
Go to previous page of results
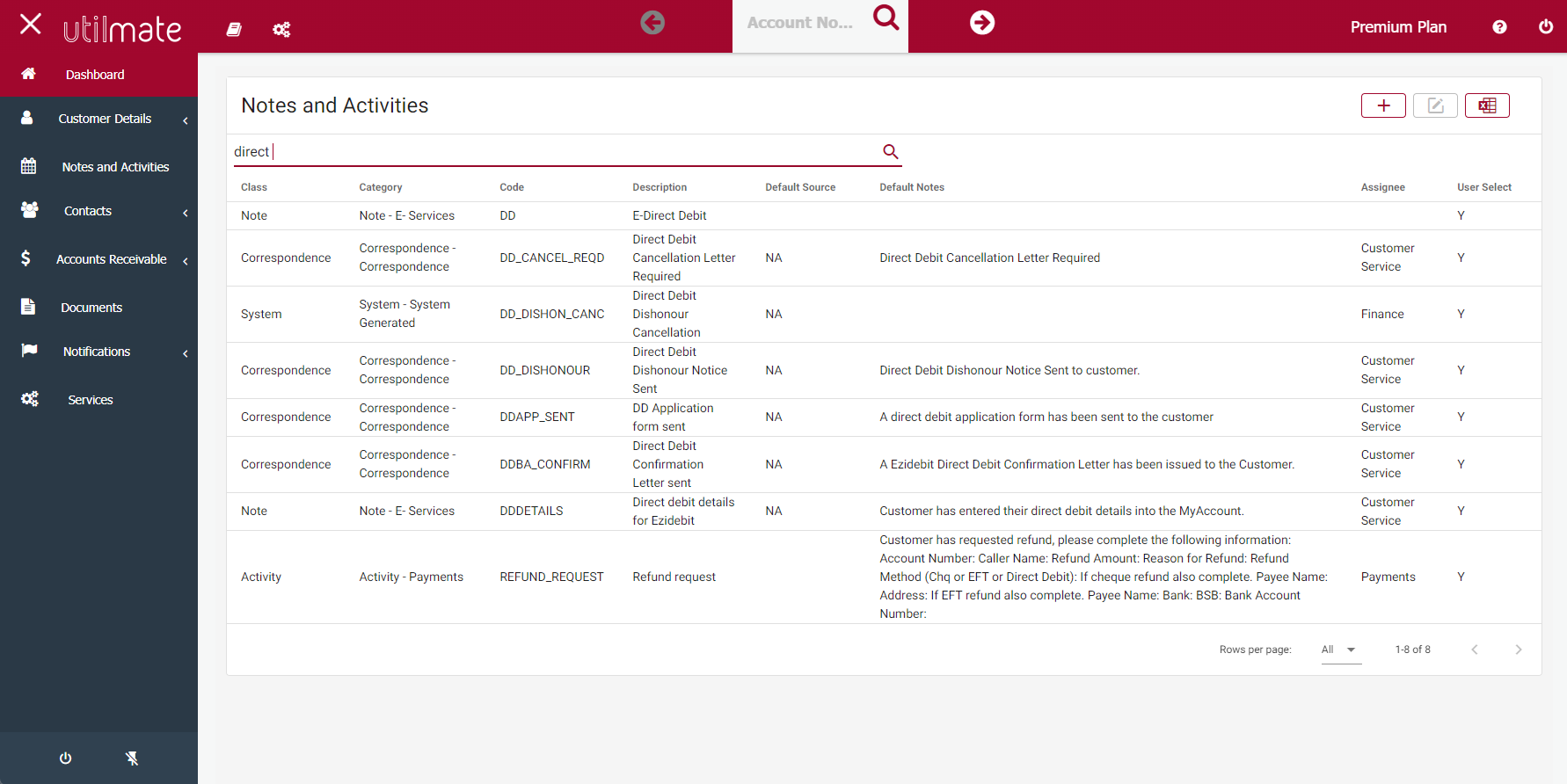[x=1475, y=650]
